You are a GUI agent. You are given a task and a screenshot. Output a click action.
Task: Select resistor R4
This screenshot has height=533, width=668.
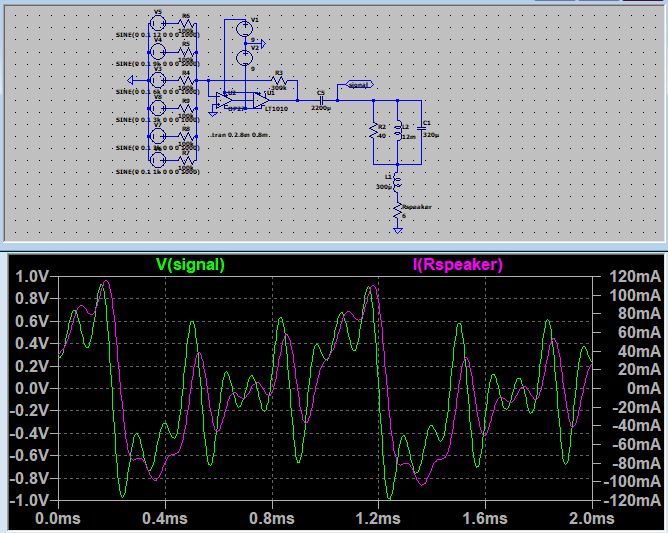pos(186,80)
